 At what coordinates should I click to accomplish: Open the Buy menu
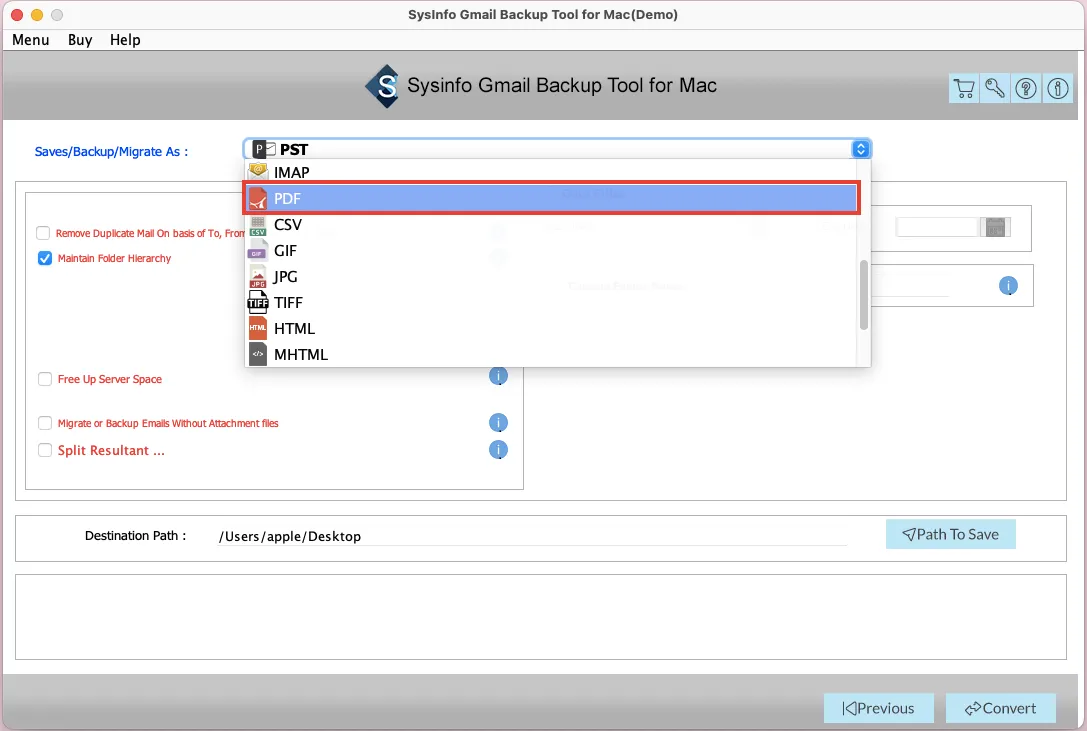(80, 40)
